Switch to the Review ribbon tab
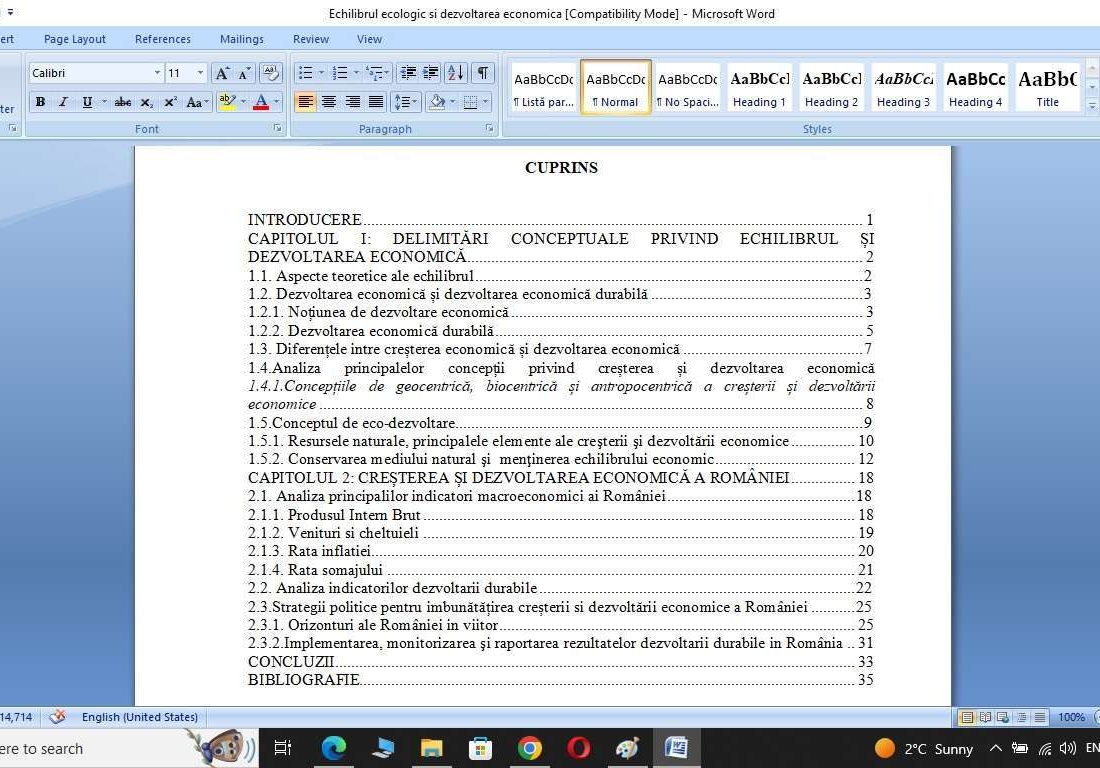1100x768 pixels. [x=310, y=39]
